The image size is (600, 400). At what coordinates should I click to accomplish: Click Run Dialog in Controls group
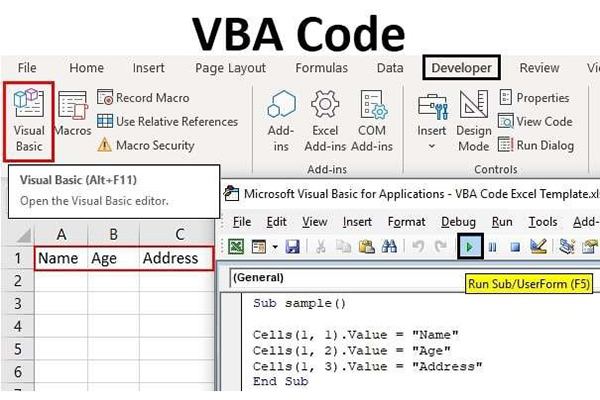tap(536, 145)
